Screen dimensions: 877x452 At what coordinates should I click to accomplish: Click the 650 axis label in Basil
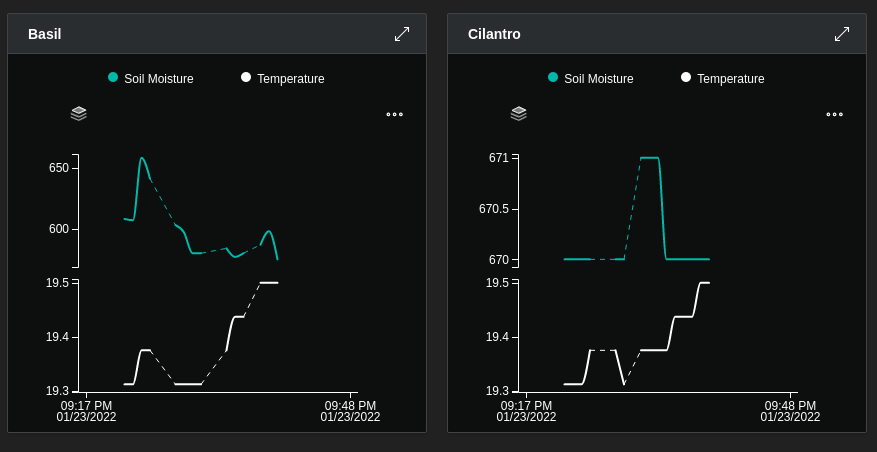pyautogui.click(x=59, y=168)
